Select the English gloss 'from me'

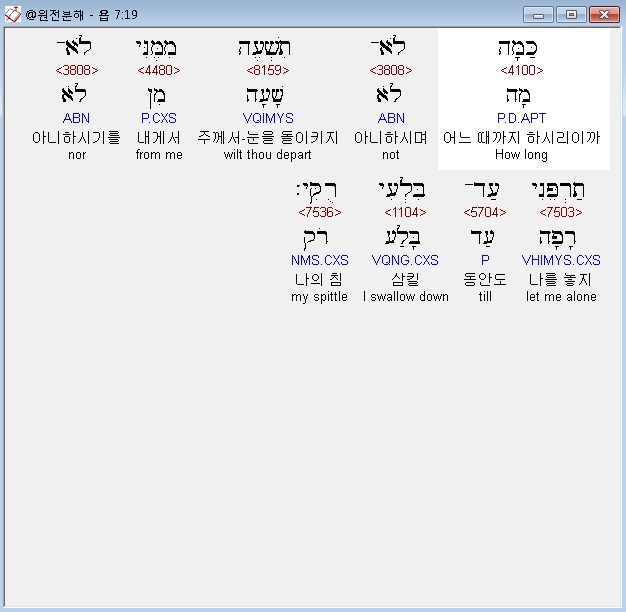point(159,154)
